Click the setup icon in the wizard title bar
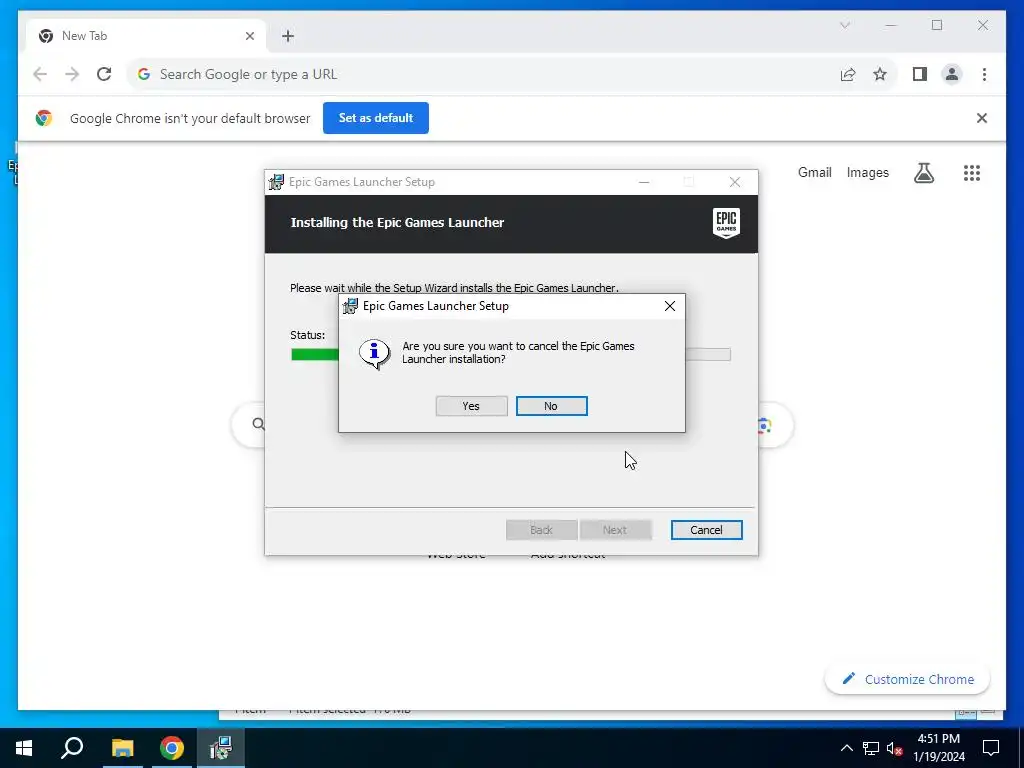The height and width of the screenshot is (768, 1024). [277, 182]
